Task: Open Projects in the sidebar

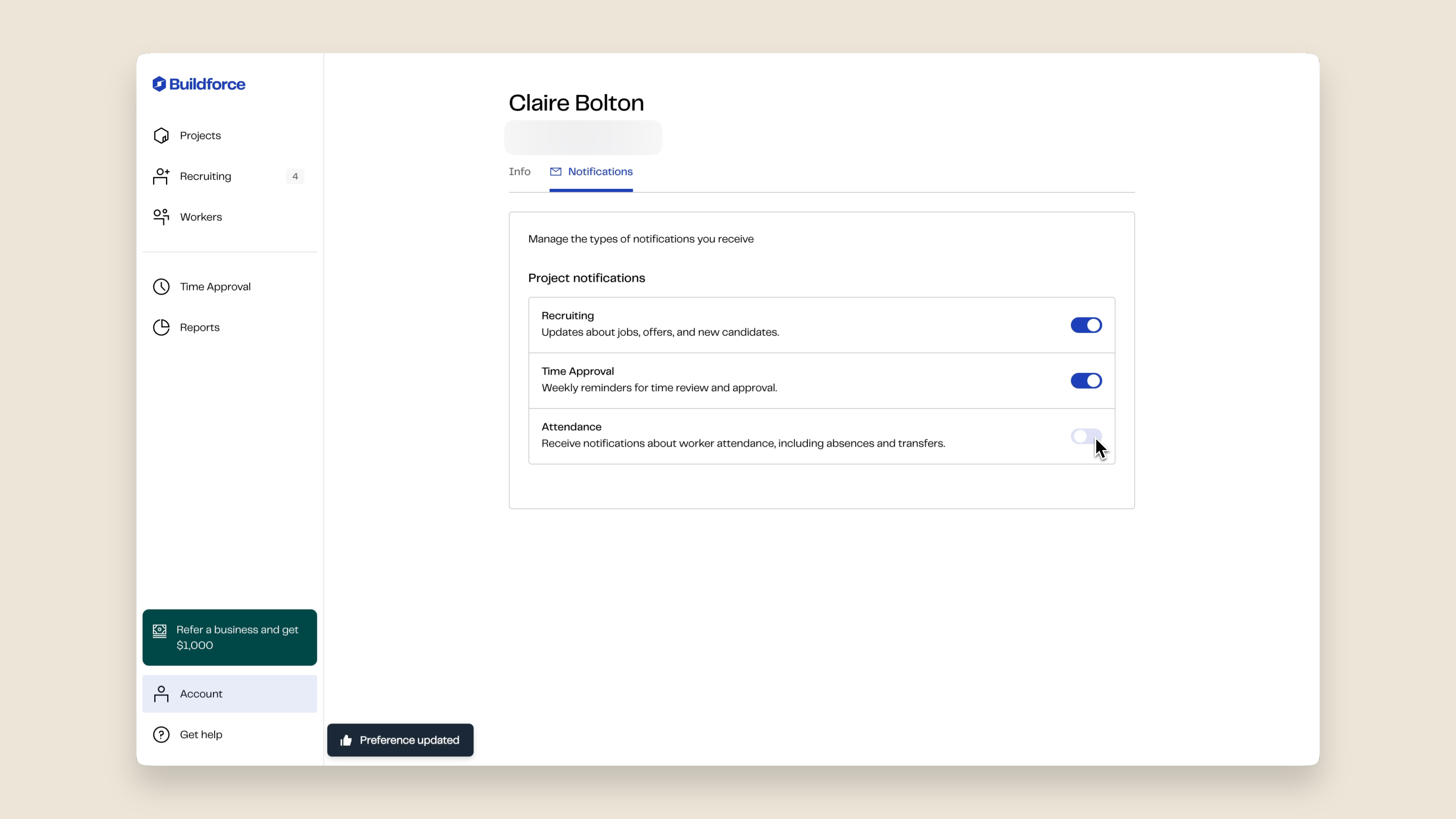Action: click(229, 136)
